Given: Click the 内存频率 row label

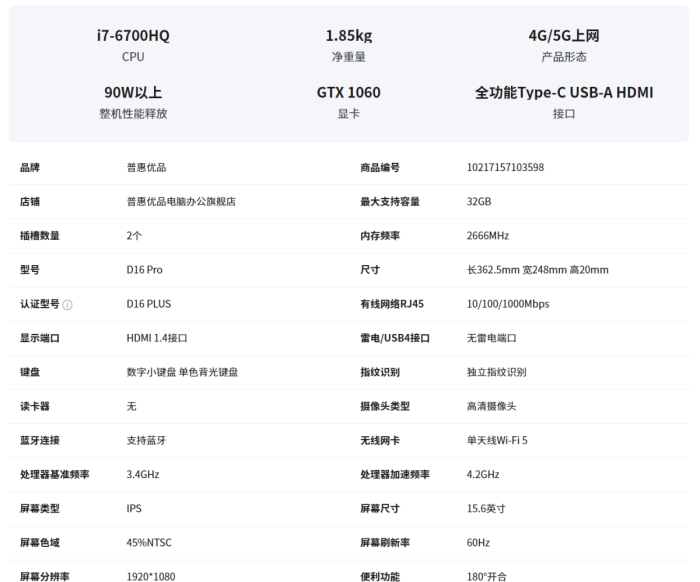Looking at the screenshot, I should click(380, 236).
